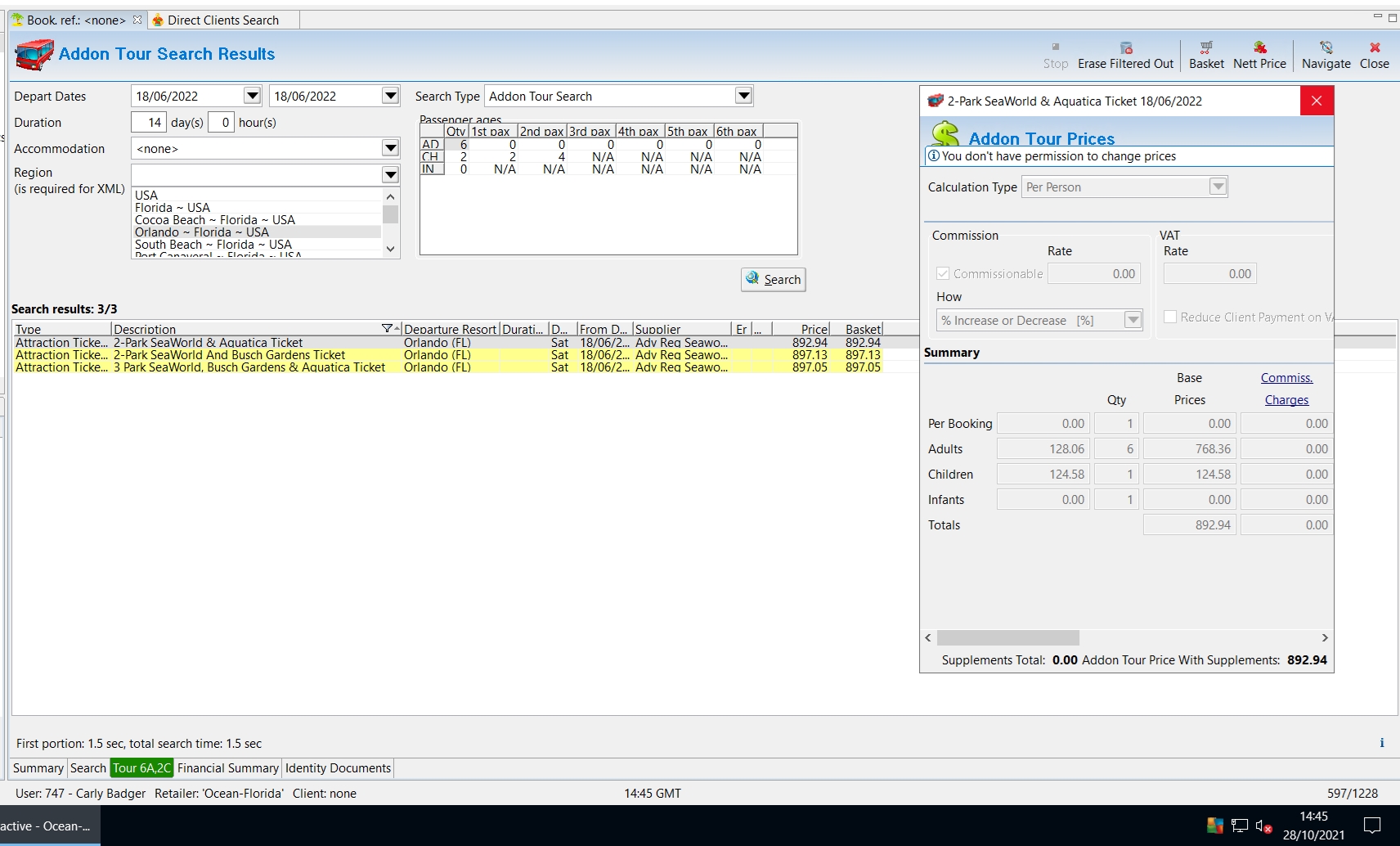Expand the Region dropdown
This screenshot has height=846, width=1400.
point(390,175)
